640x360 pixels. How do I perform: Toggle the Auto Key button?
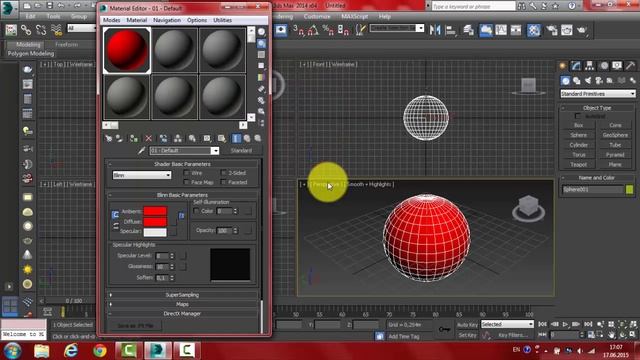pos(467,325)
